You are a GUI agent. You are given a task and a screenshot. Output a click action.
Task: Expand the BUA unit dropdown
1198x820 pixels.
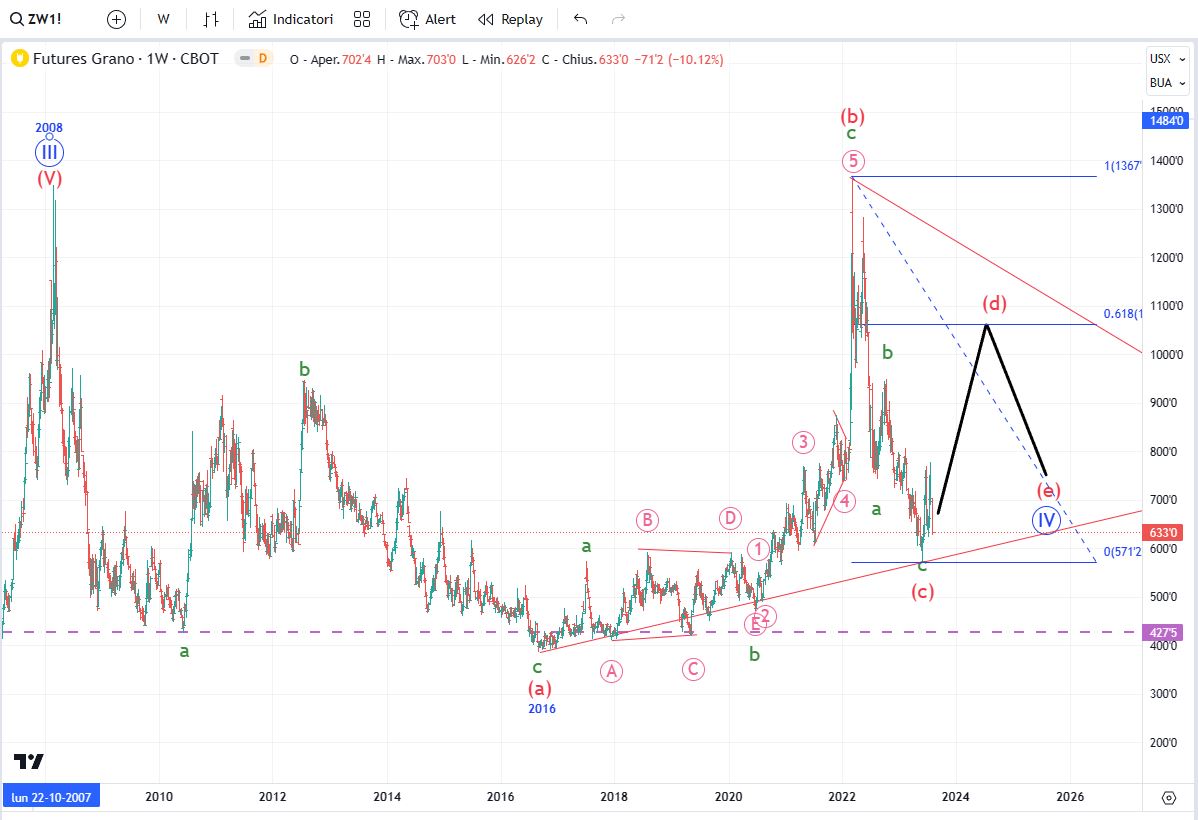[x=1160, y=83]
